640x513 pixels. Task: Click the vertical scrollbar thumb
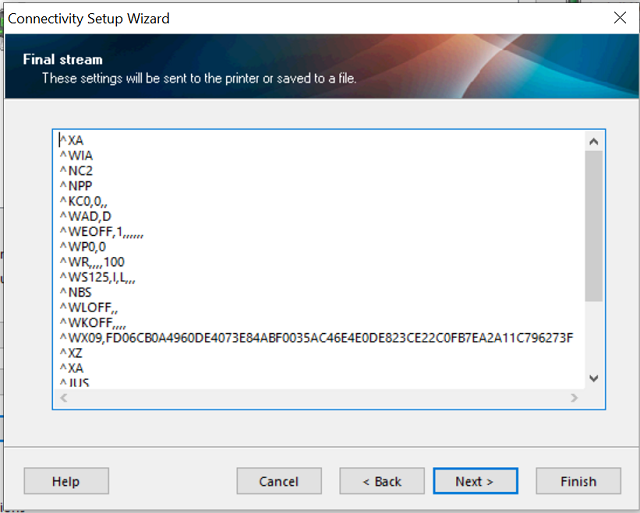[x=593, y=225]
